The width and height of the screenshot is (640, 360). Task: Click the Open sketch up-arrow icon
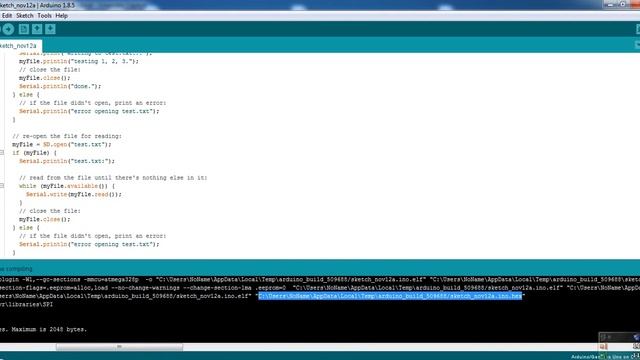pyautogui.click(x=37, y=29)
